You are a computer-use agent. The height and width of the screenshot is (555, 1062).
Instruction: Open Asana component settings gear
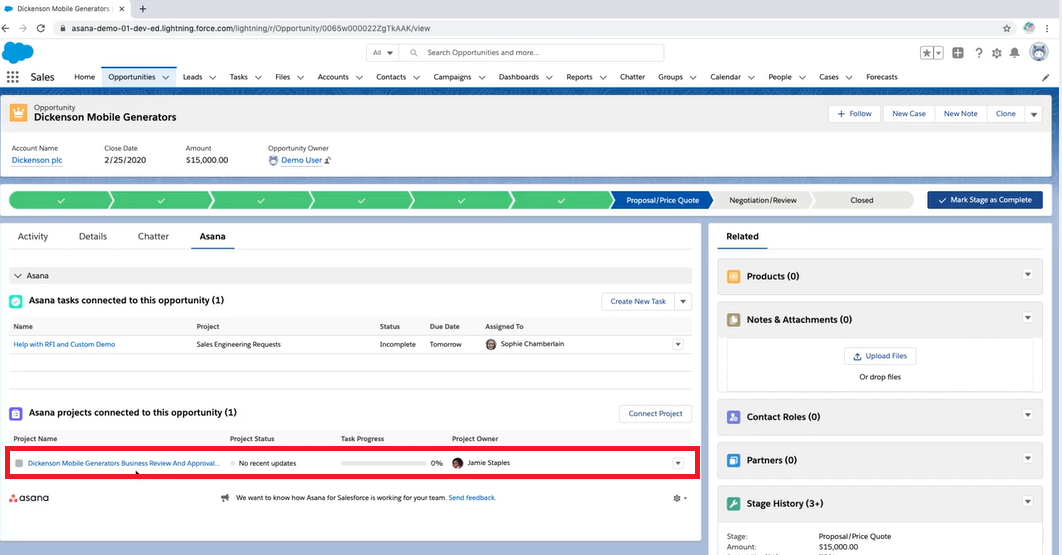[679, 498]
